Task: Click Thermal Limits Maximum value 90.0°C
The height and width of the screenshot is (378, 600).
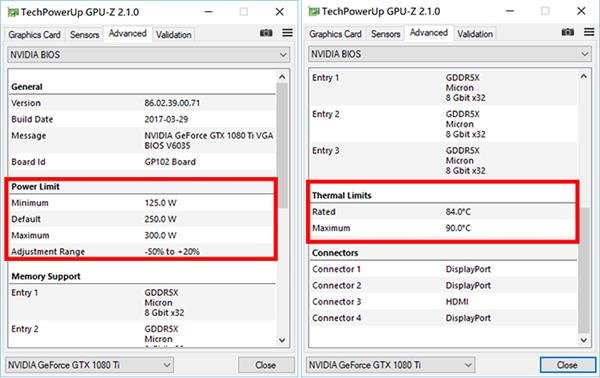Action: 458,228
